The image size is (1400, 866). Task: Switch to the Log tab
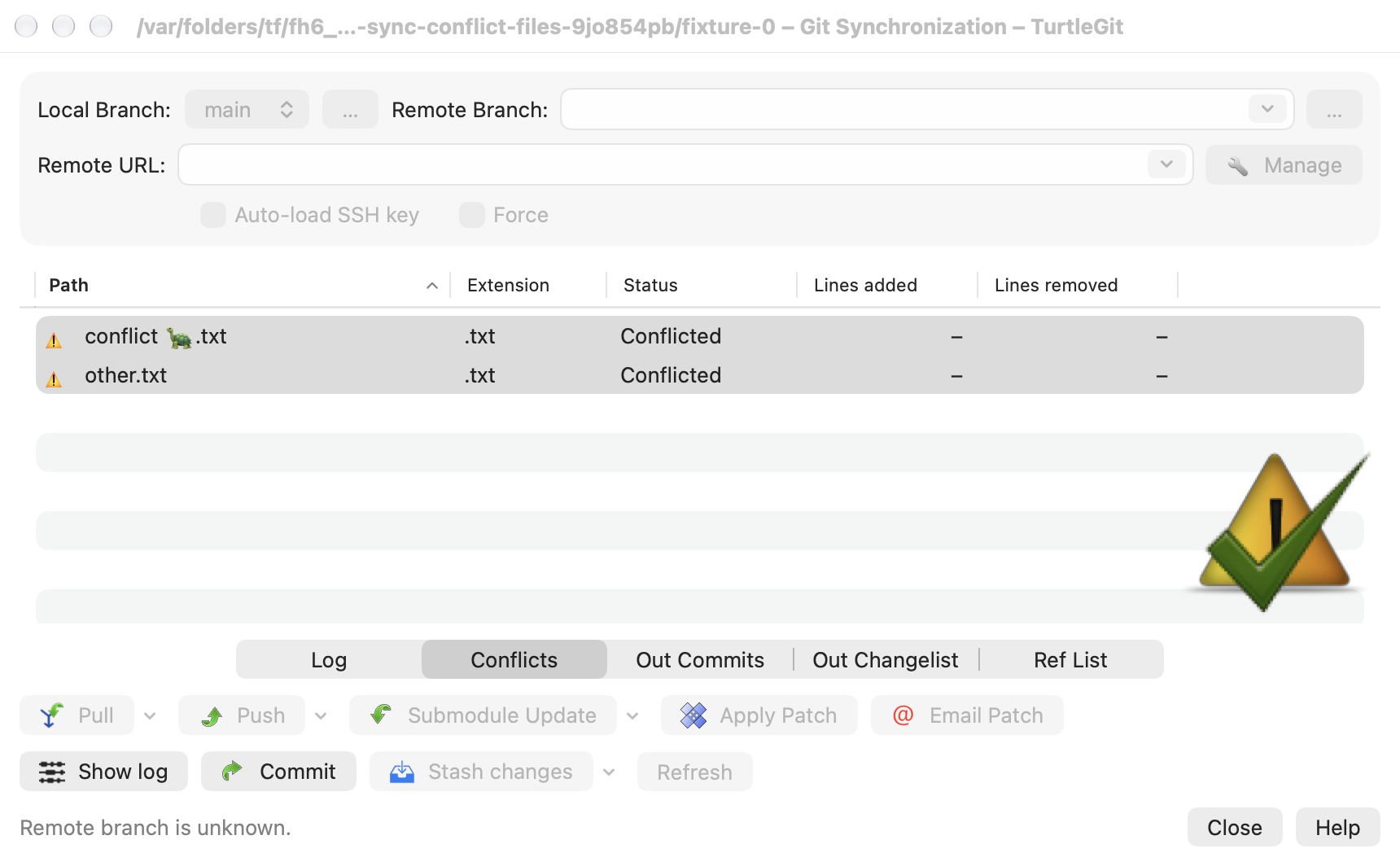coord(329,660)
